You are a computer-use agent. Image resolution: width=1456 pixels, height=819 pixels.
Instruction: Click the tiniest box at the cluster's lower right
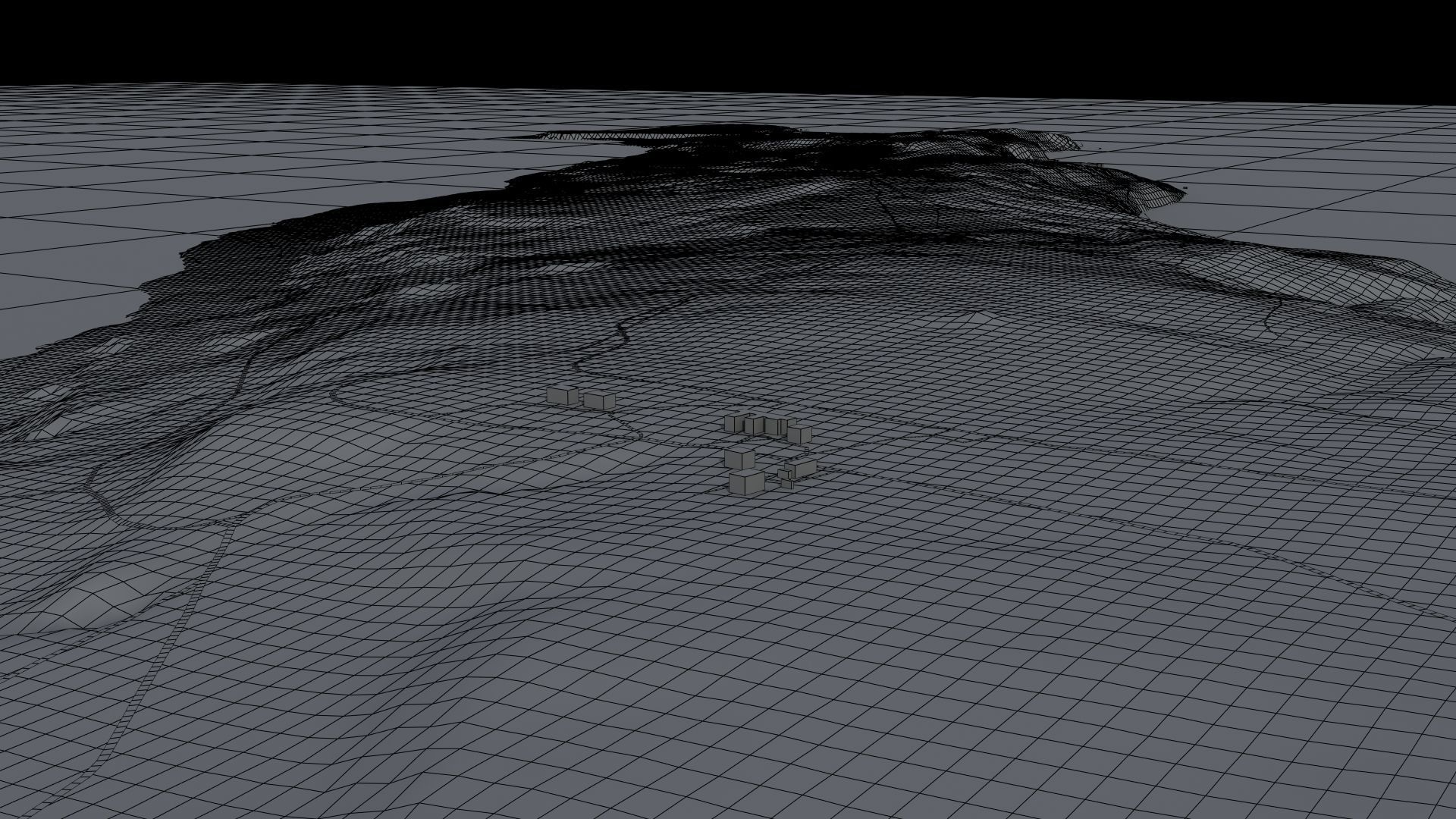[x=787, y=485]
